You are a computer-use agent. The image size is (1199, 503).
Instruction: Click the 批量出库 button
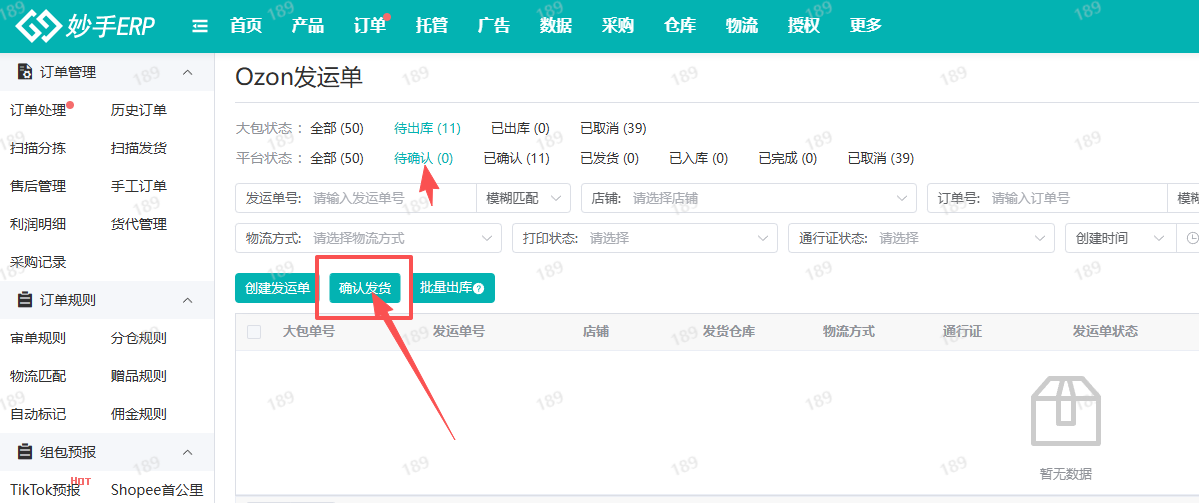pos(453,288)
